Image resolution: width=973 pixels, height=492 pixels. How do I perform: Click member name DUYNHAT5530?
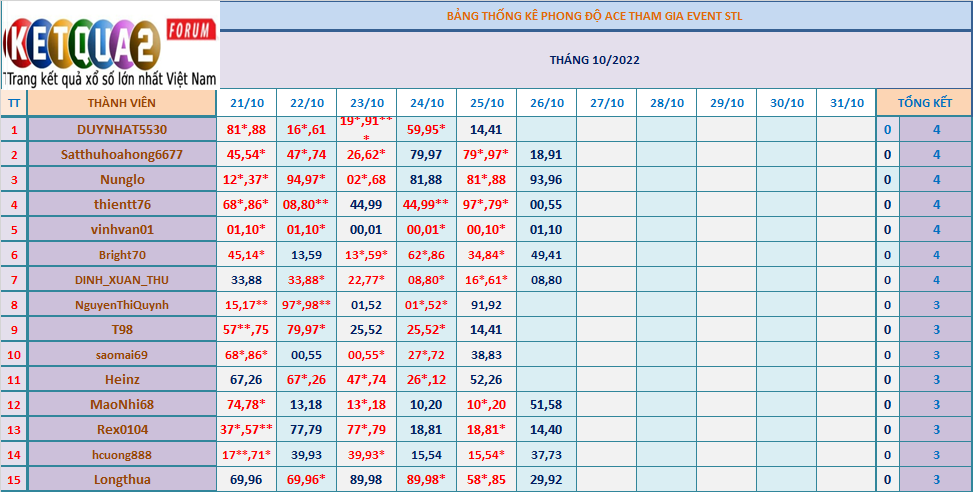(x=121, y=129)
